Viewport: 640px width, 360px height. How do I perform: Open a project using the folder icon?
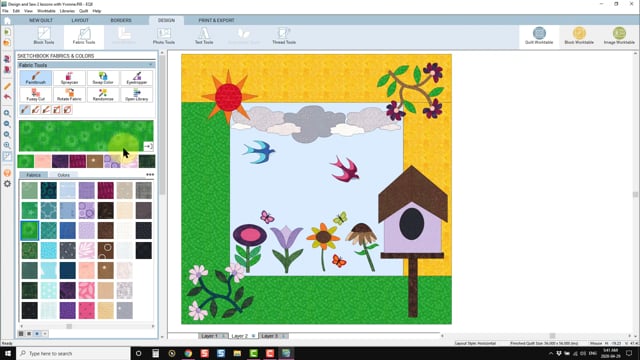[x=7, y=43]
